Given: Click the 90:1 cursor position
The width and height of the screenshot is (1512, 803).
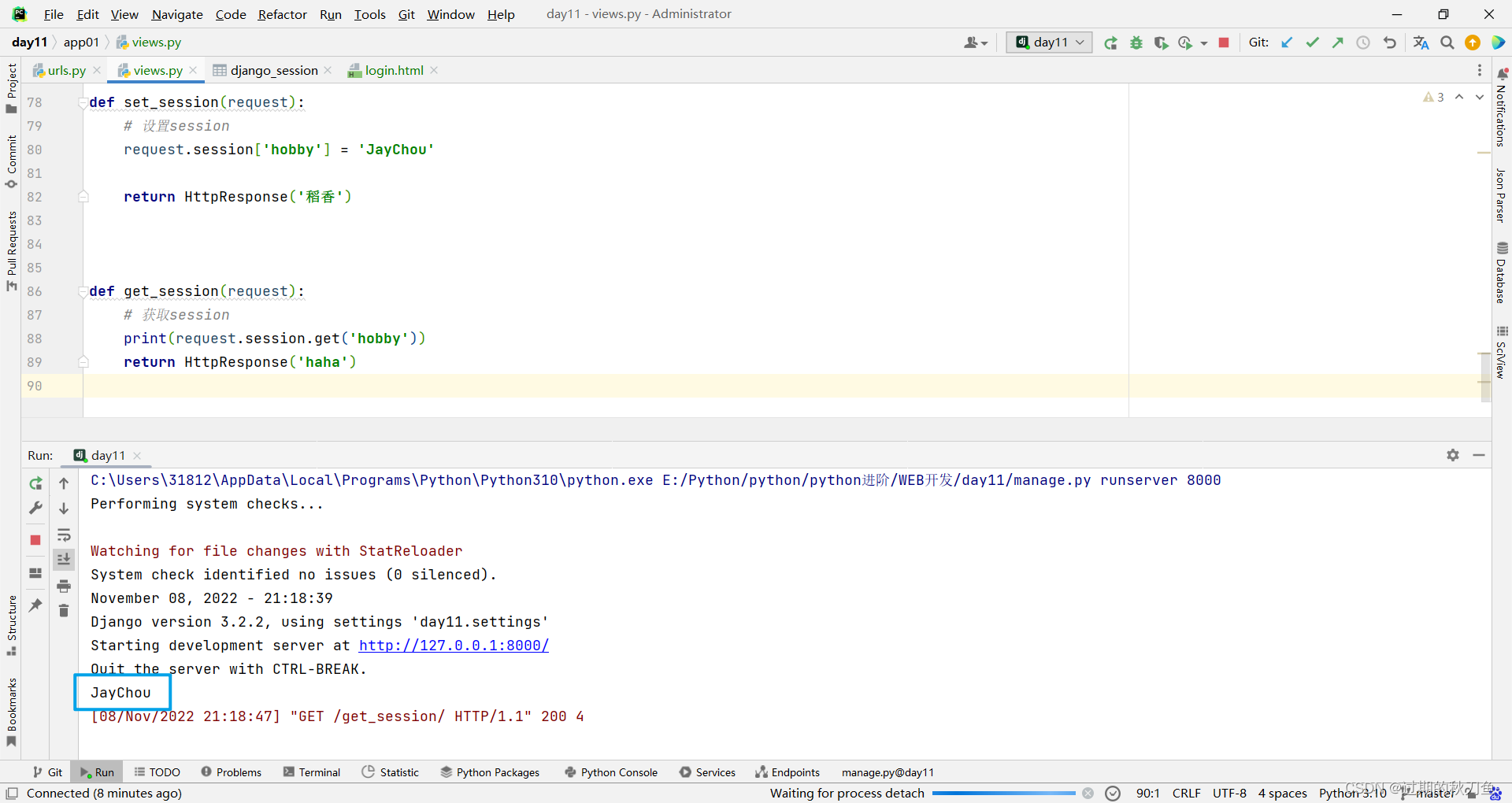Looking at the screenshot, I should [1147, 794].
